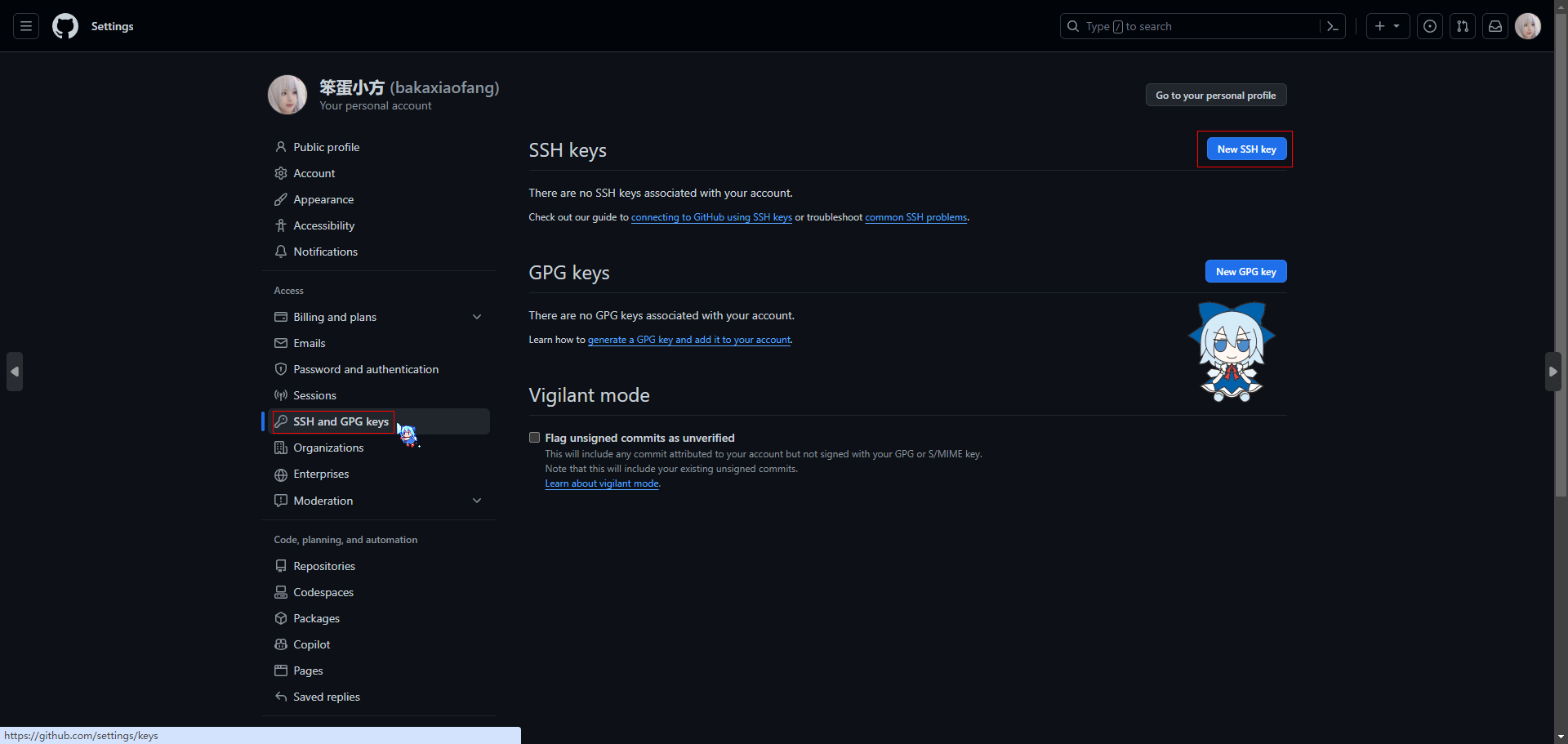1568x744 pixels.
Task: Expand Billing and plans section
Action: [x=477, y=317]
